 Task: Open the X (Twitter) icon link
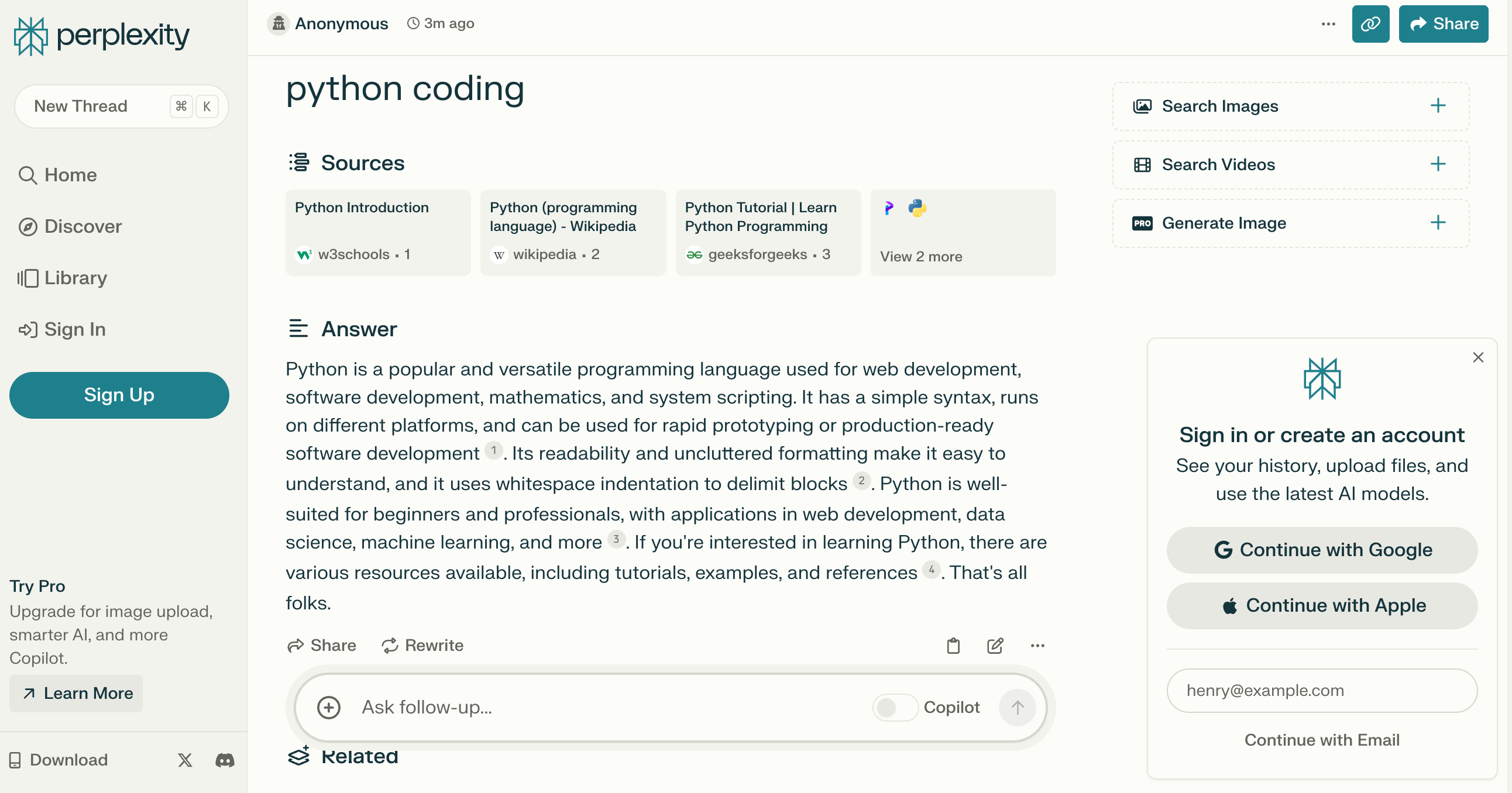tap(185, 760)
